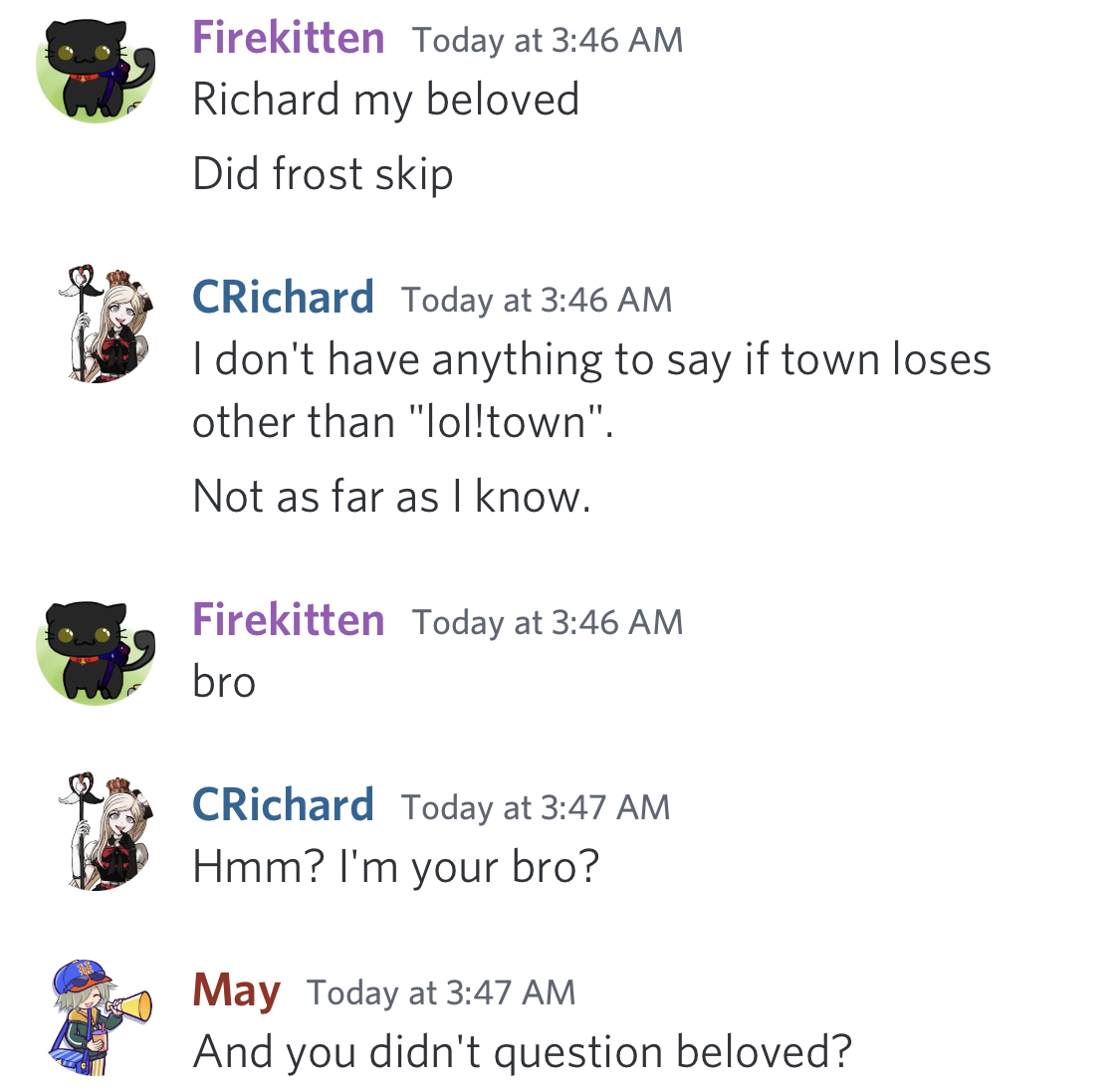Open Firekitten's black cat avatar at top
The width and height of the screenshot is (1120, 1091).
(x=96, y=68)
